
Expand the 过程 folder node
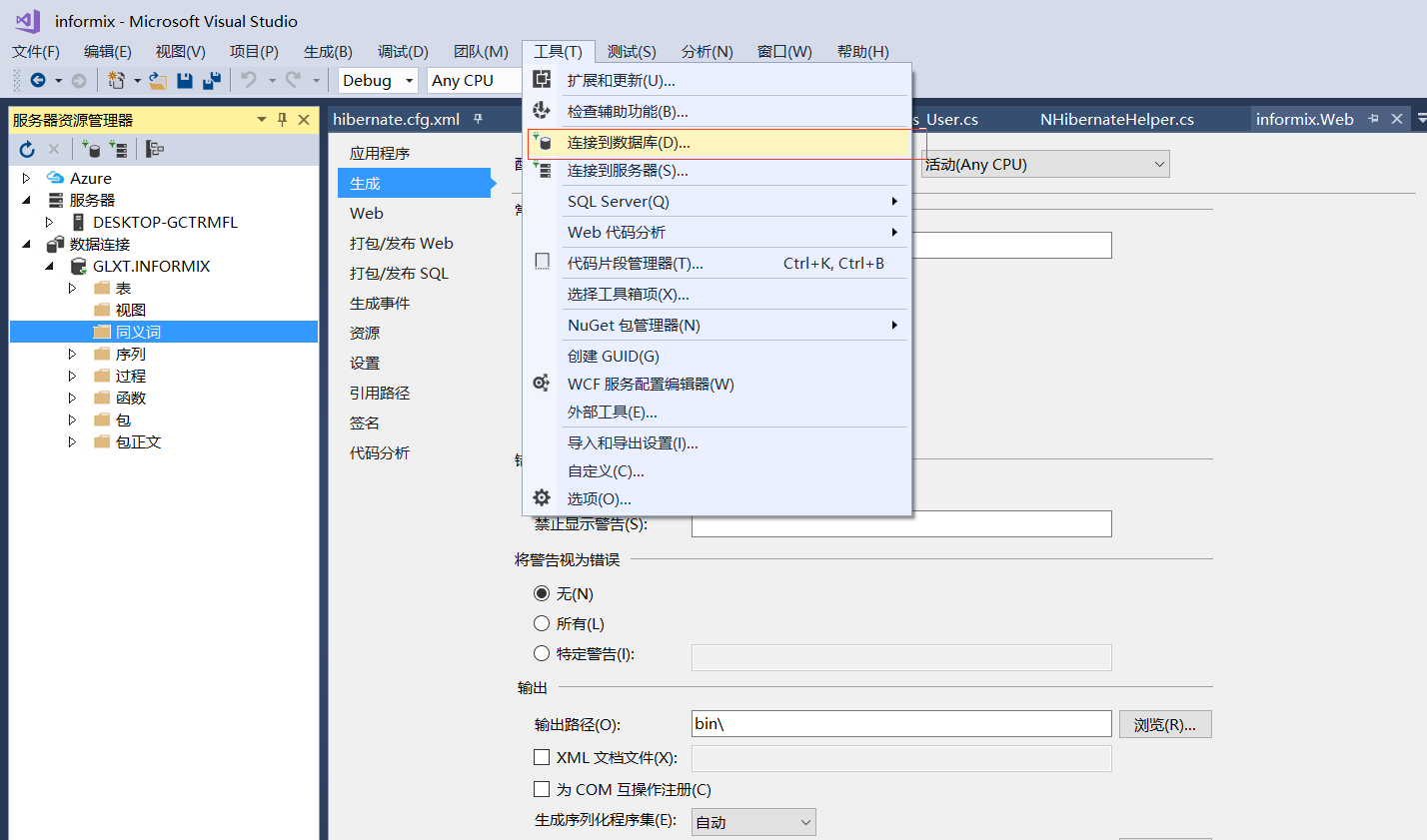coord(72,376)
